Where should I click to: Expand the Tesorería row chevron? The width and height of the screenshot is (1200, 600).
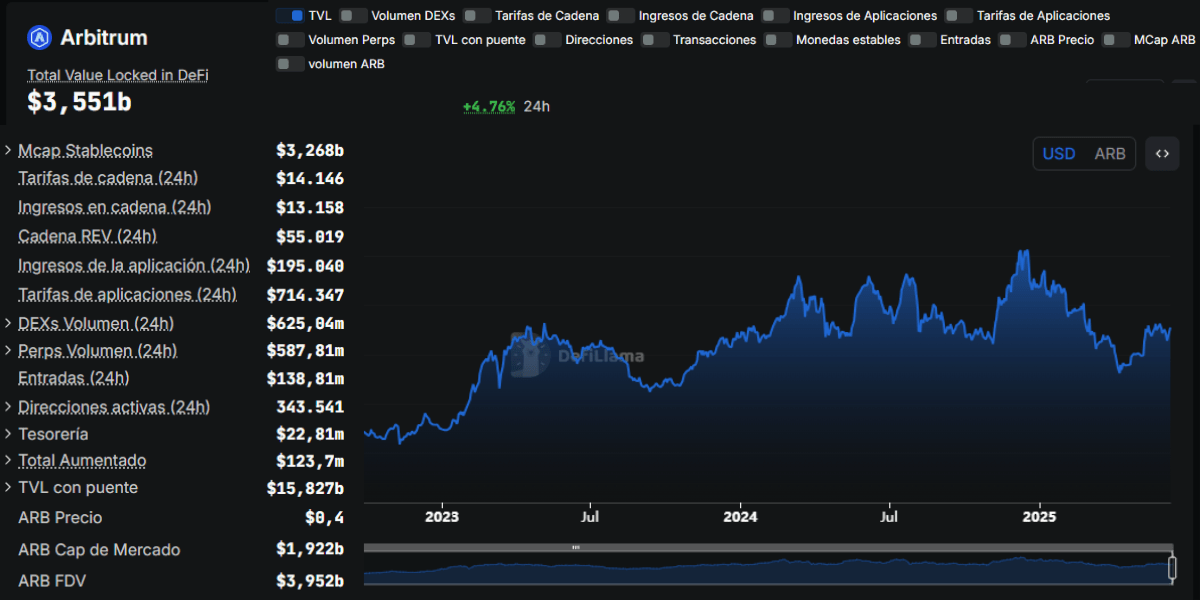coord(8,434)
